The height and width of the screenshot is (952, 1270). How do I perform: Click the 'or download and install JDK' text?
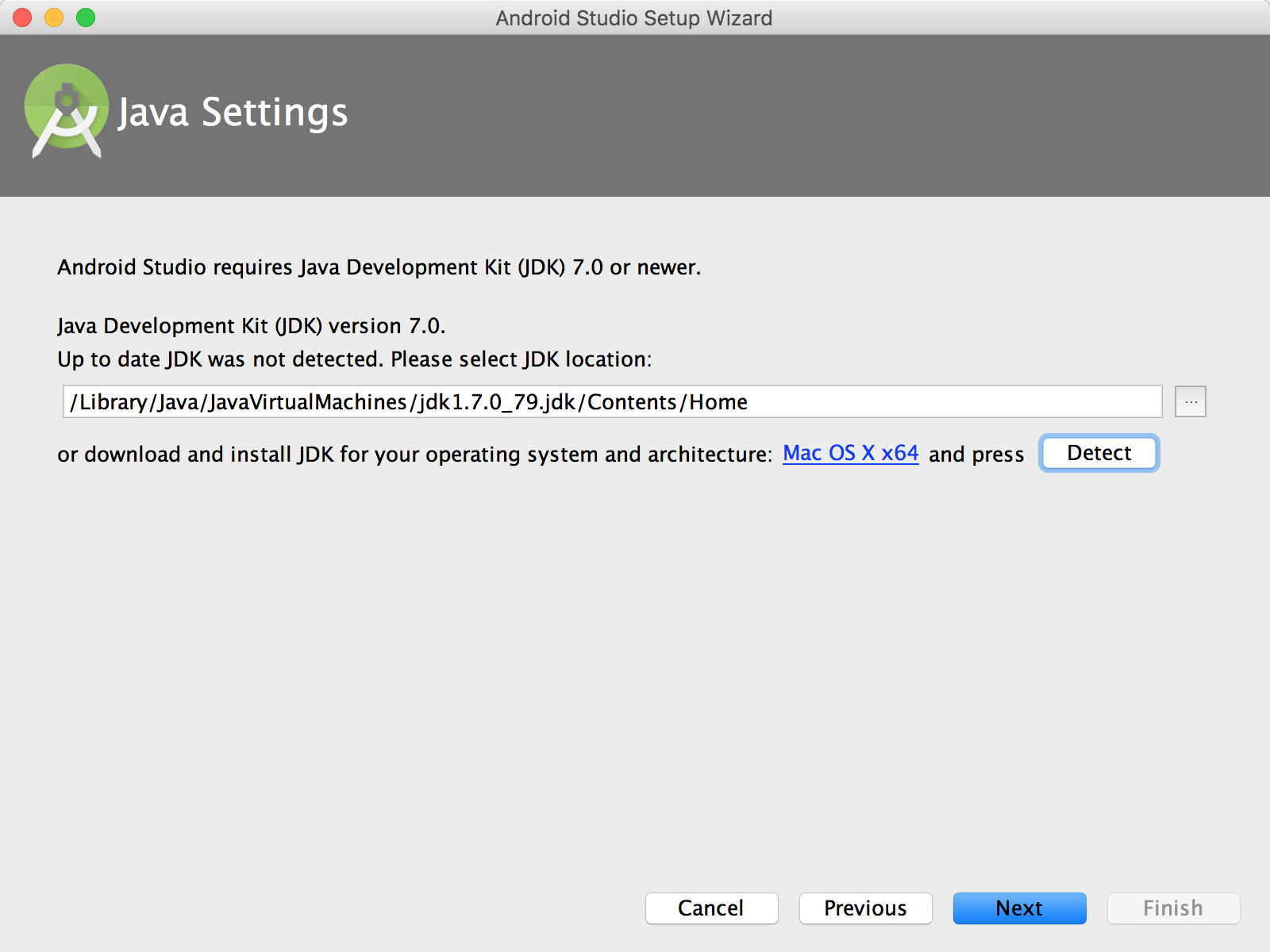pos(414,455)
